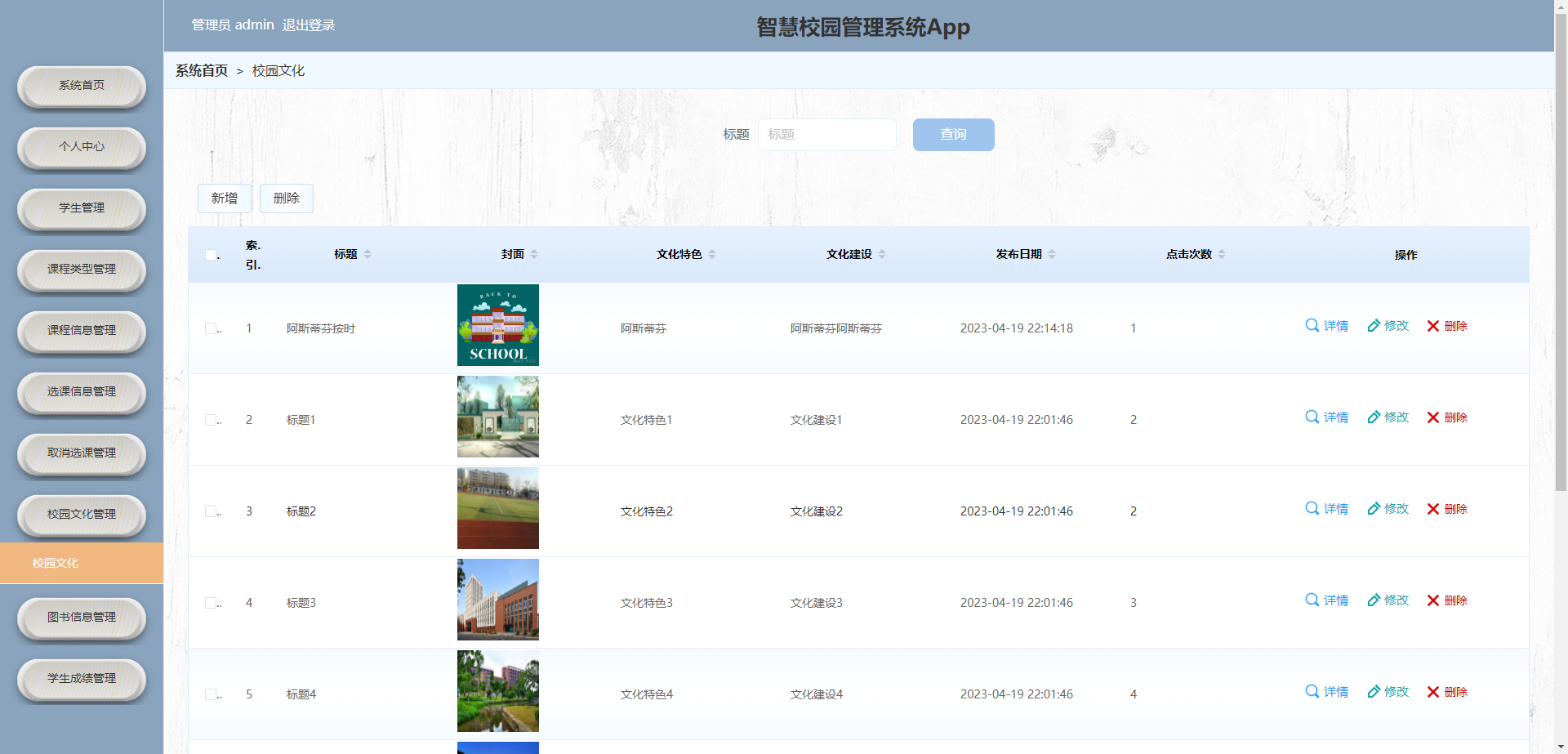Sort by the 发布日期 column arrows
The height and width of the screenshot is (754, 1568).
1053,253
